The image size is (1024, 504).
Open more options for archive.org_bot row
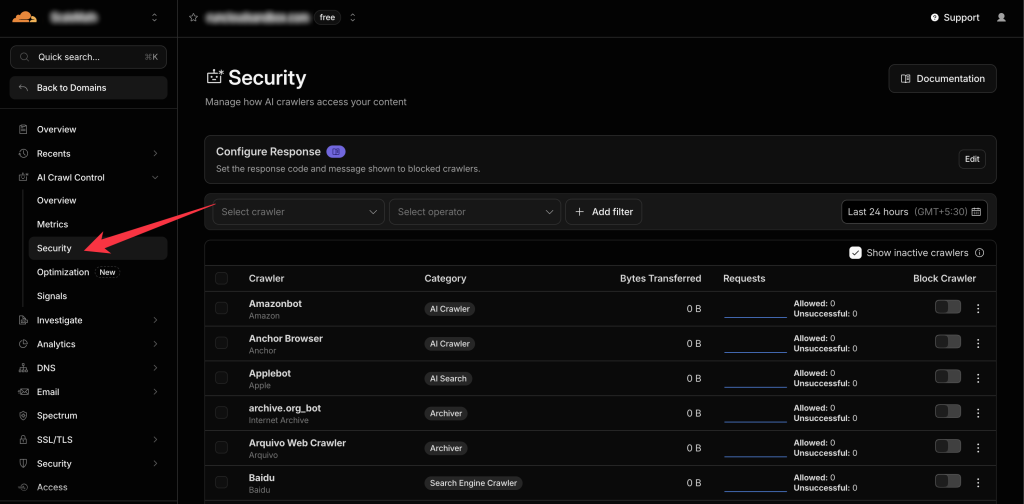click(x=978, y=413)
